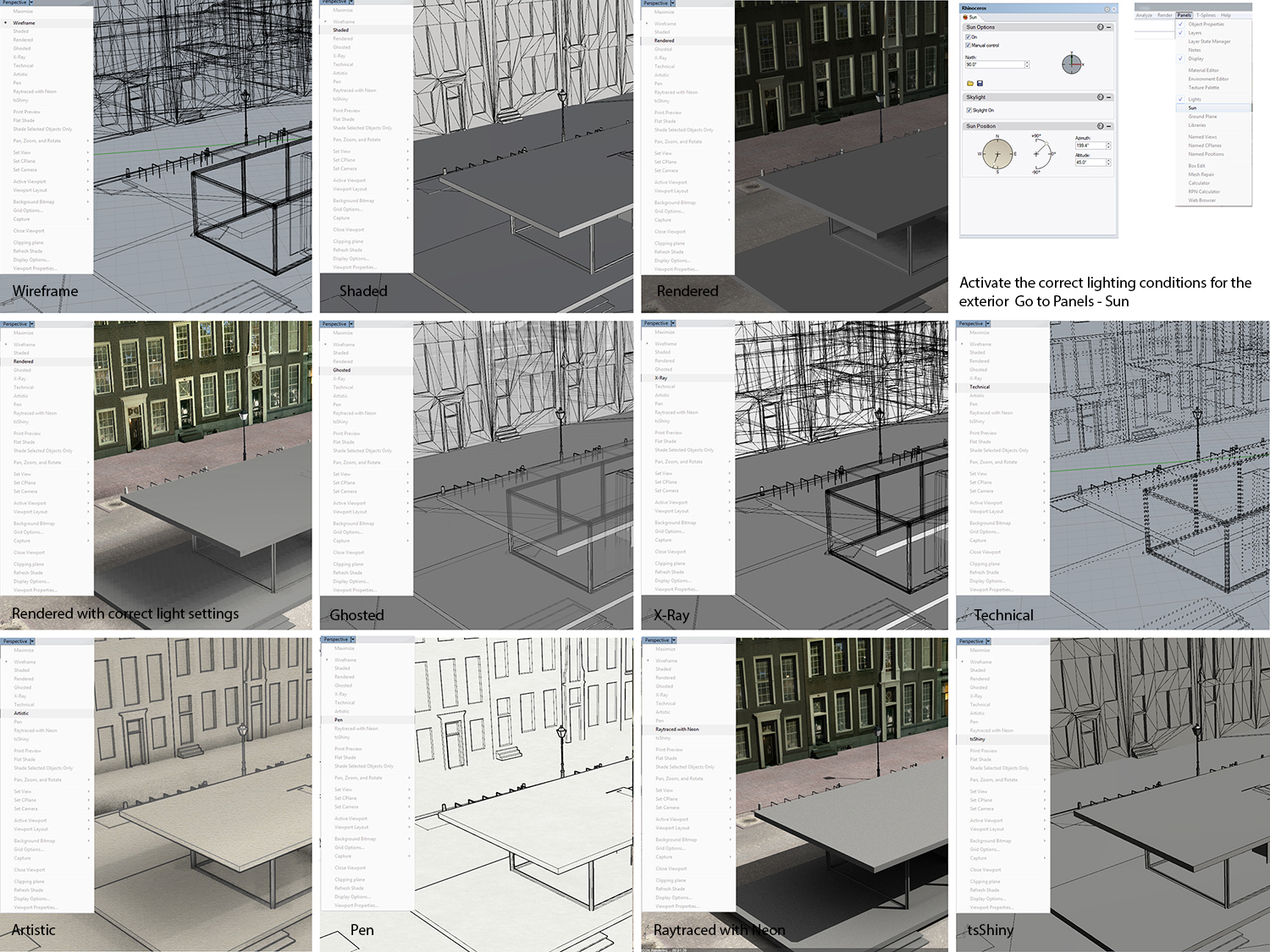Open help for Skylight section
1270x952 pixels.
pyautogui.click(x=1100, y=97)
